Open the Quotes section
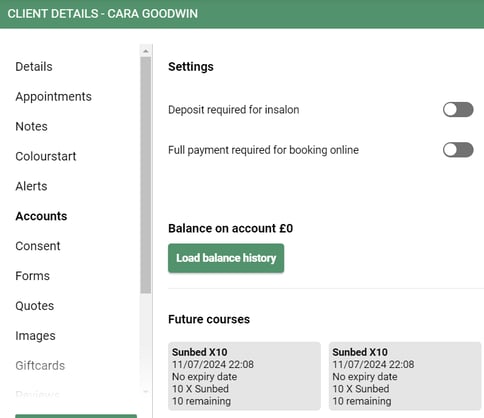 pos(34,306)
